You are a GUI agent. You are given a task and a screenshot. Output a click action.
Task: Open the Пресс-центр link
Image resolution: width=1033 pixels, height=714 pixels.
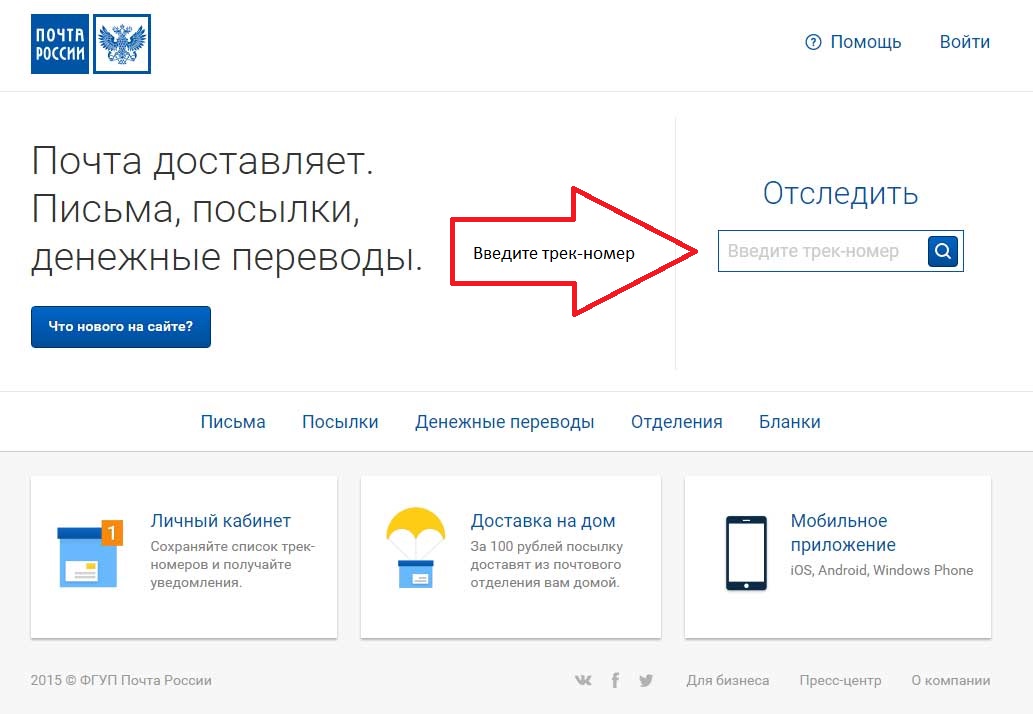coord(840,680)
